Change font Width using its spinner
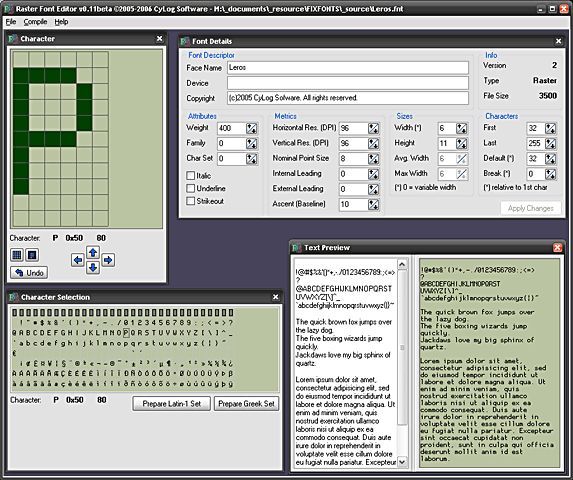 (462, 128)
